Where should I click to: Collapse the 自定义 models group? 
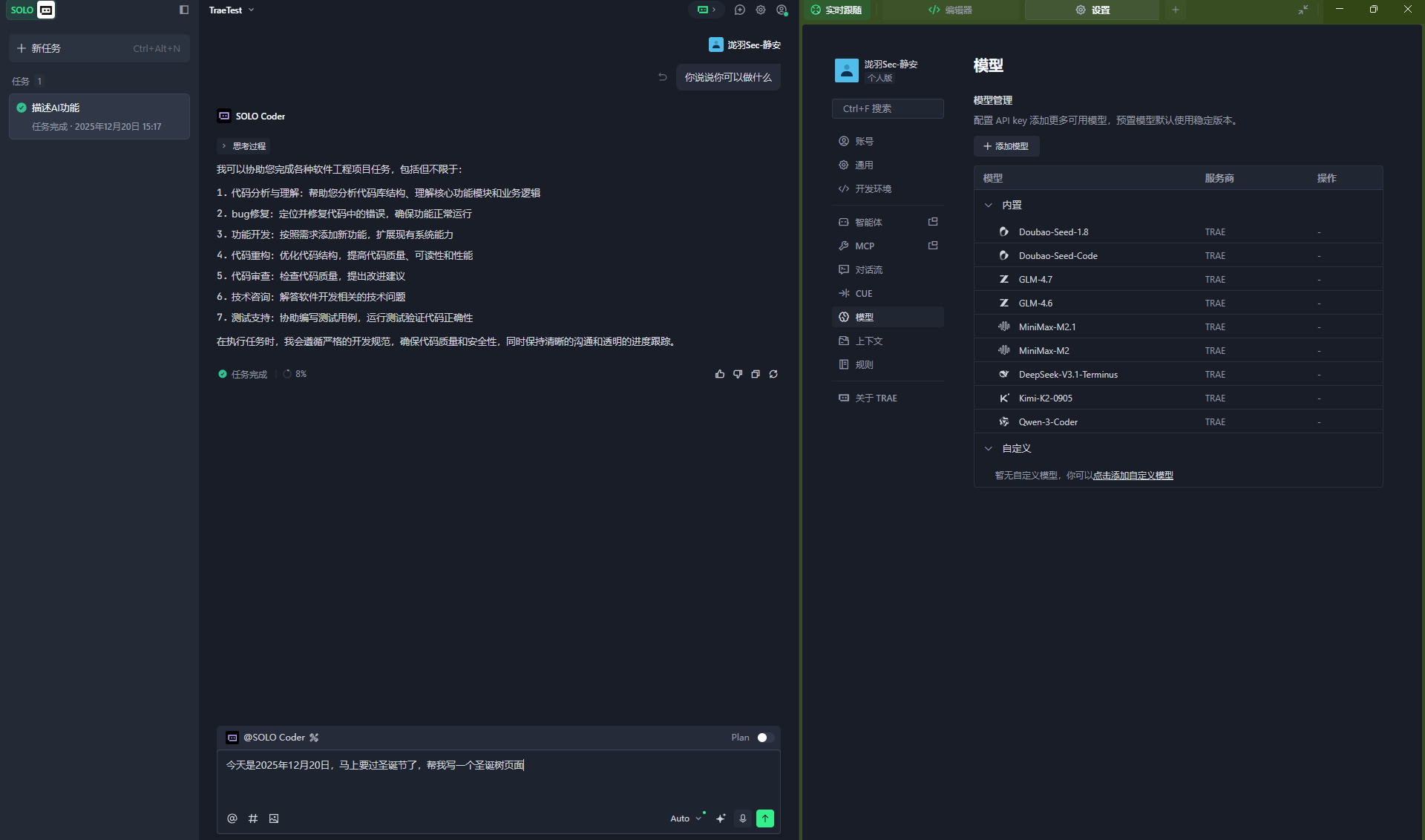(x=989, y=448)
